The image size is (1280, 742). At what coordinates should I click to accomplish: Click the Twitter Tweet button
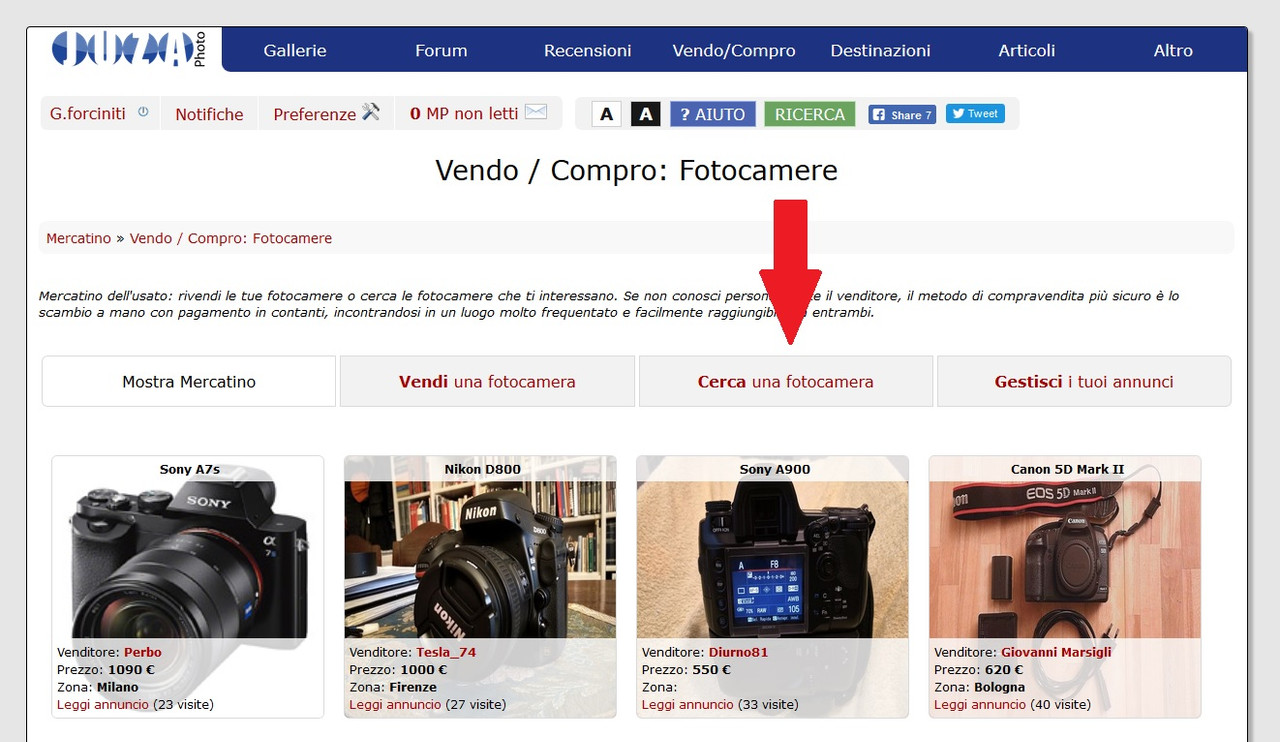[x=975, y=113]
